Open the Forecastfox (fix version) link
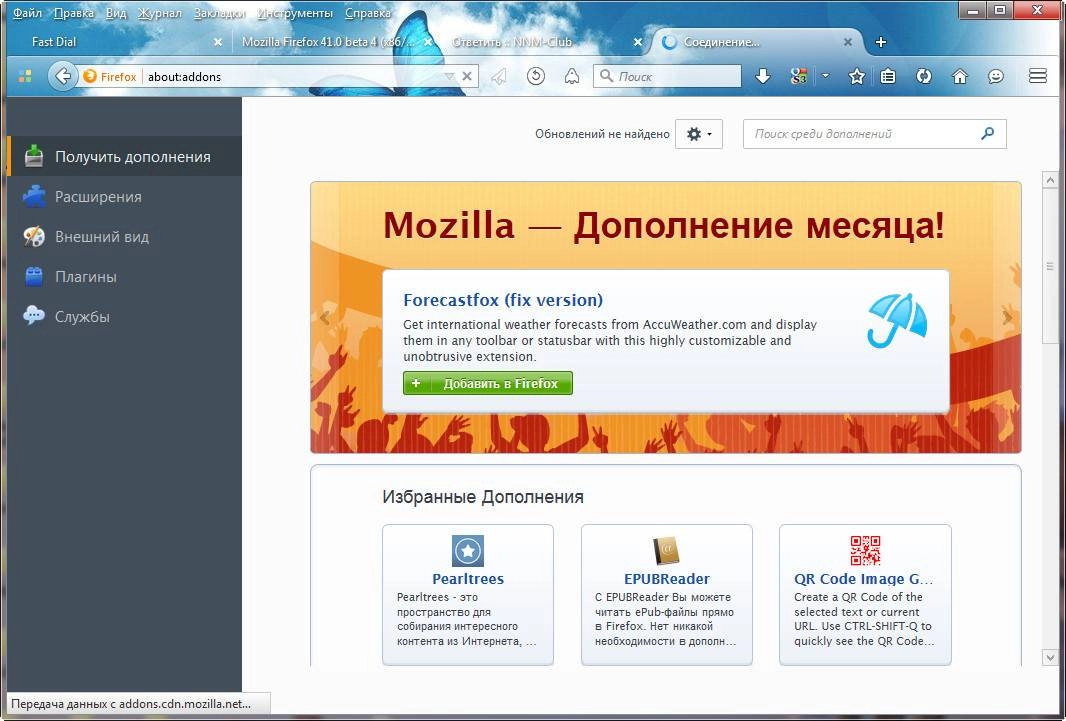Image resolution: width=1066 pixels, height=721 pixels. (503, 300)
